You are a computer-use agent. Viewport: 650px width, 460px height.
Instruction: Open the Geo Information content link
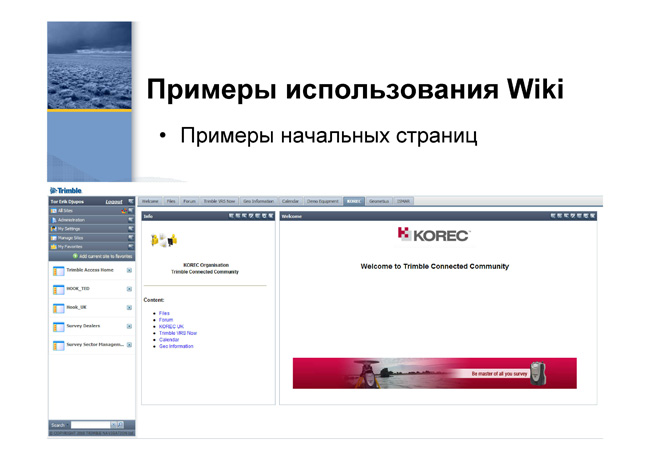[176, 346]
